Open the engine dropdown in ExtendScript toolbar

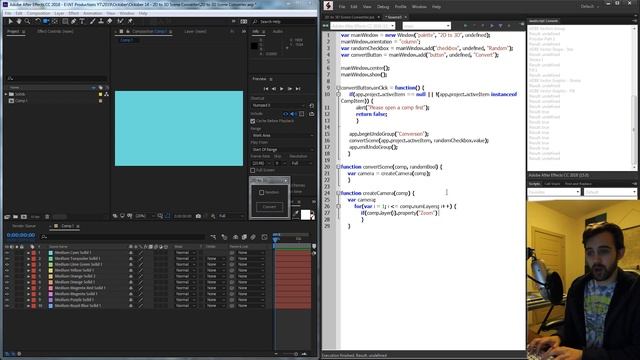426,26
